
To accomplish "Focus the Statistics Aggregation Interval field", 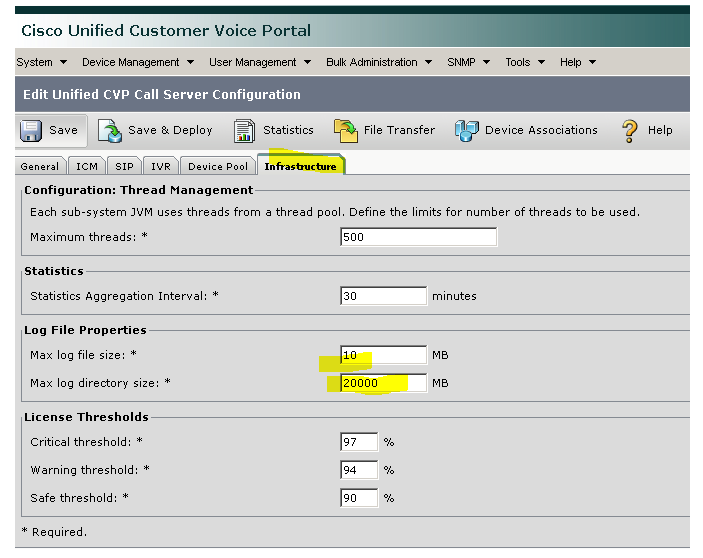I will [x=383, y=296].
